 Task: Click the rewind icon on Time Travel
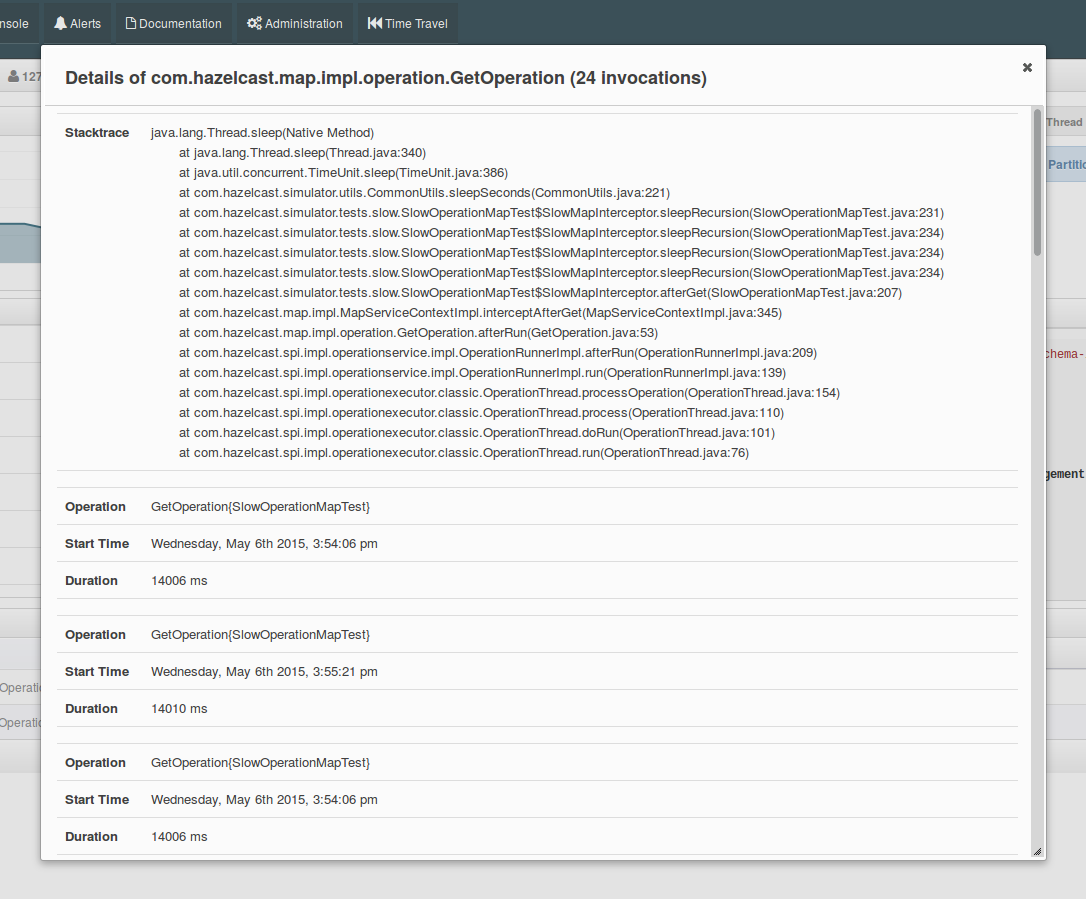375,24
